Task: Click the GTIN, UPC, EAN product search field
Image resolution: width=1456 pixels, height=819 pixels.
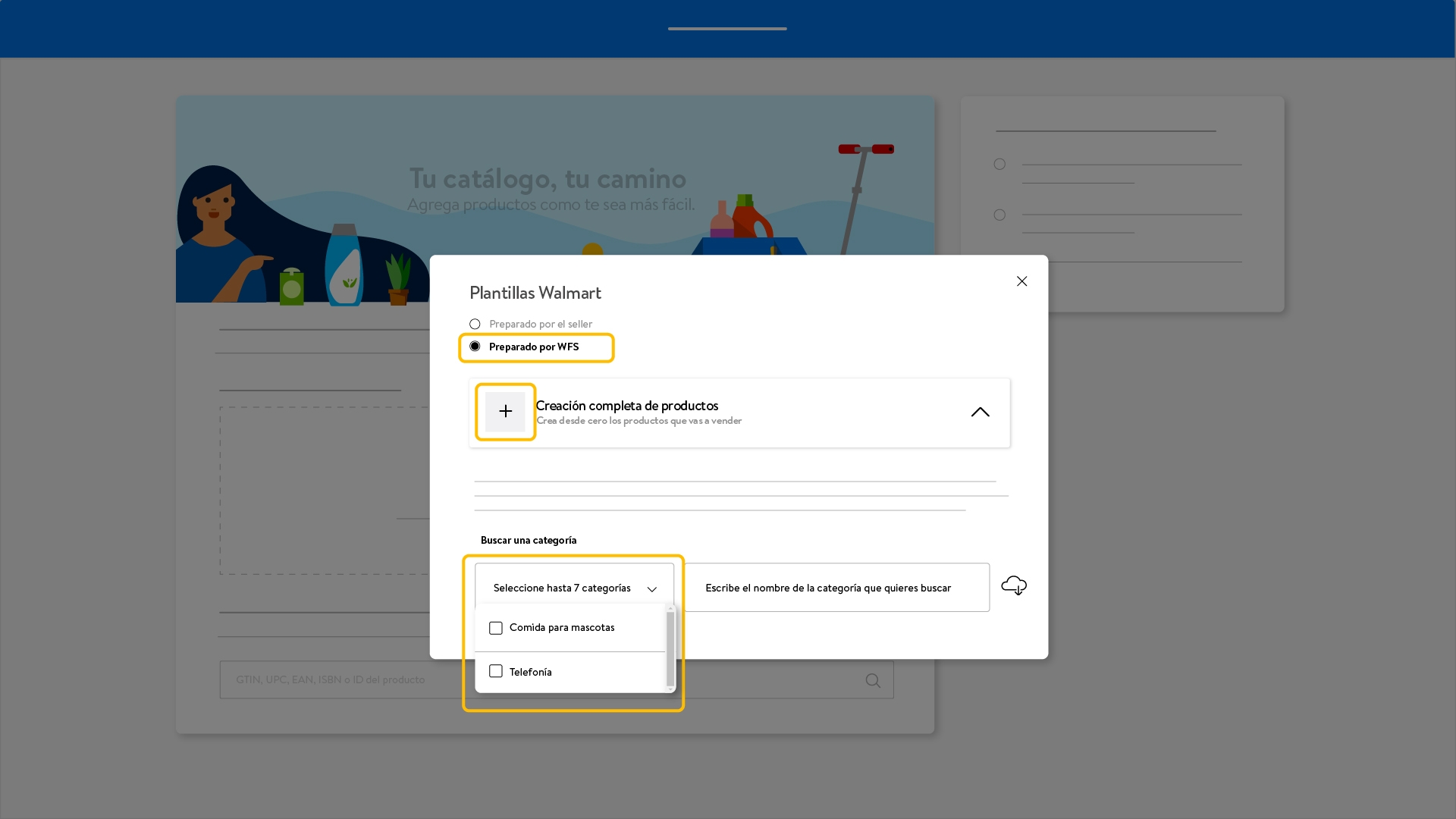Action: click(x=557, y=680)
